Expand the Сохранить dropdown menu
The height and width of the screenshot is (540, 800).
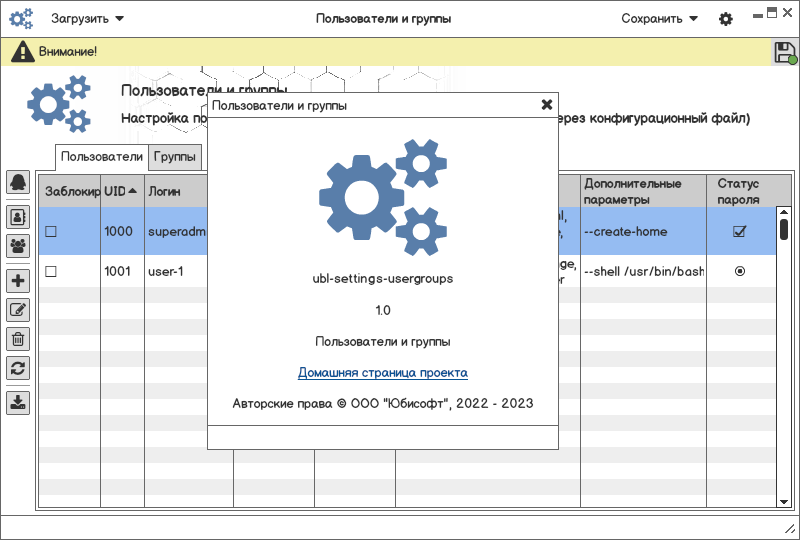659,19
